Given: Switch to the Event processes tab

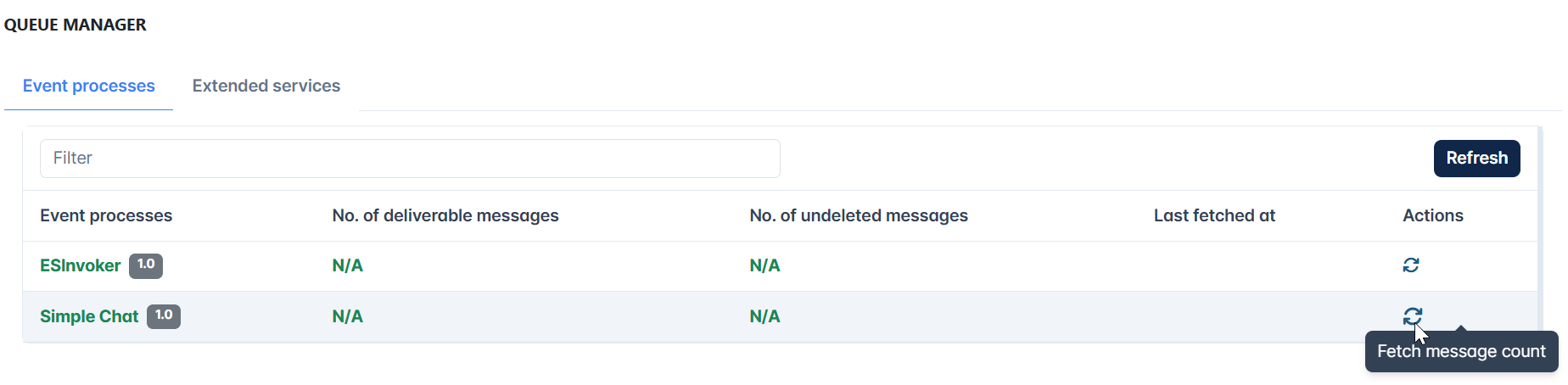Looking at the screenshot, I should tap(89, 86).
